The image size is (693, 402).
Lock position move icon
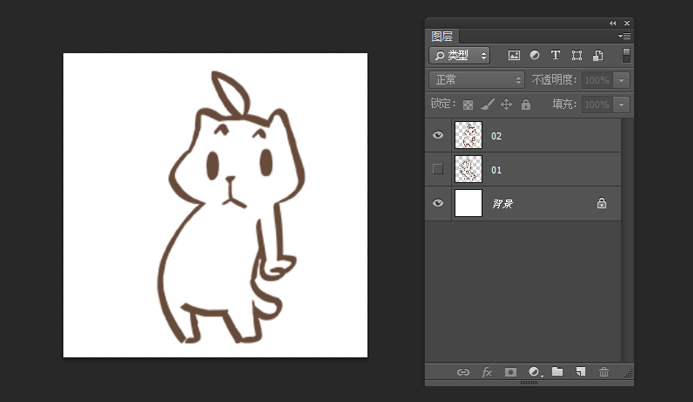(x=506, y=104)
